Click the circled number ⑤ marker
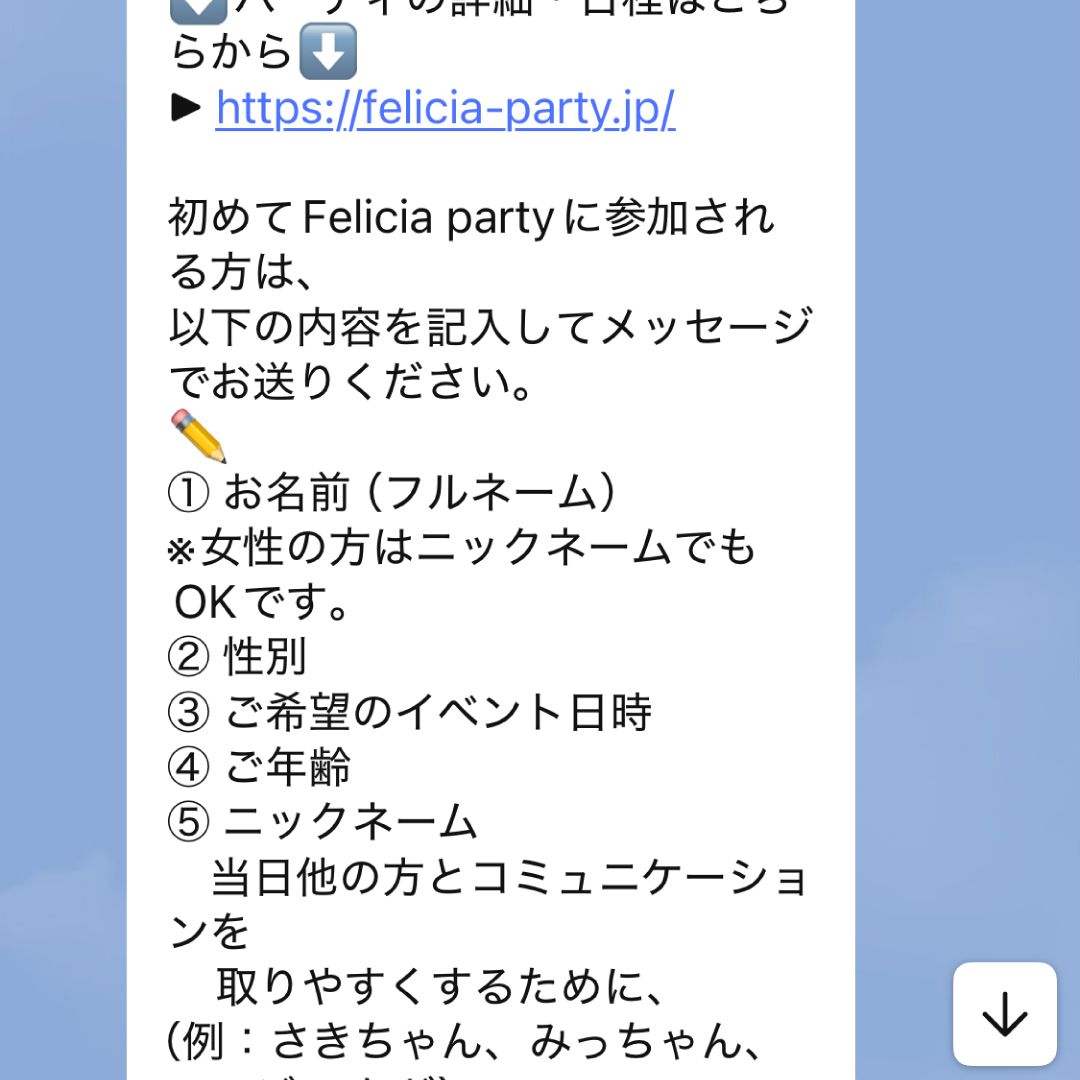The image size is (1080, 1080). click(189, 822)
